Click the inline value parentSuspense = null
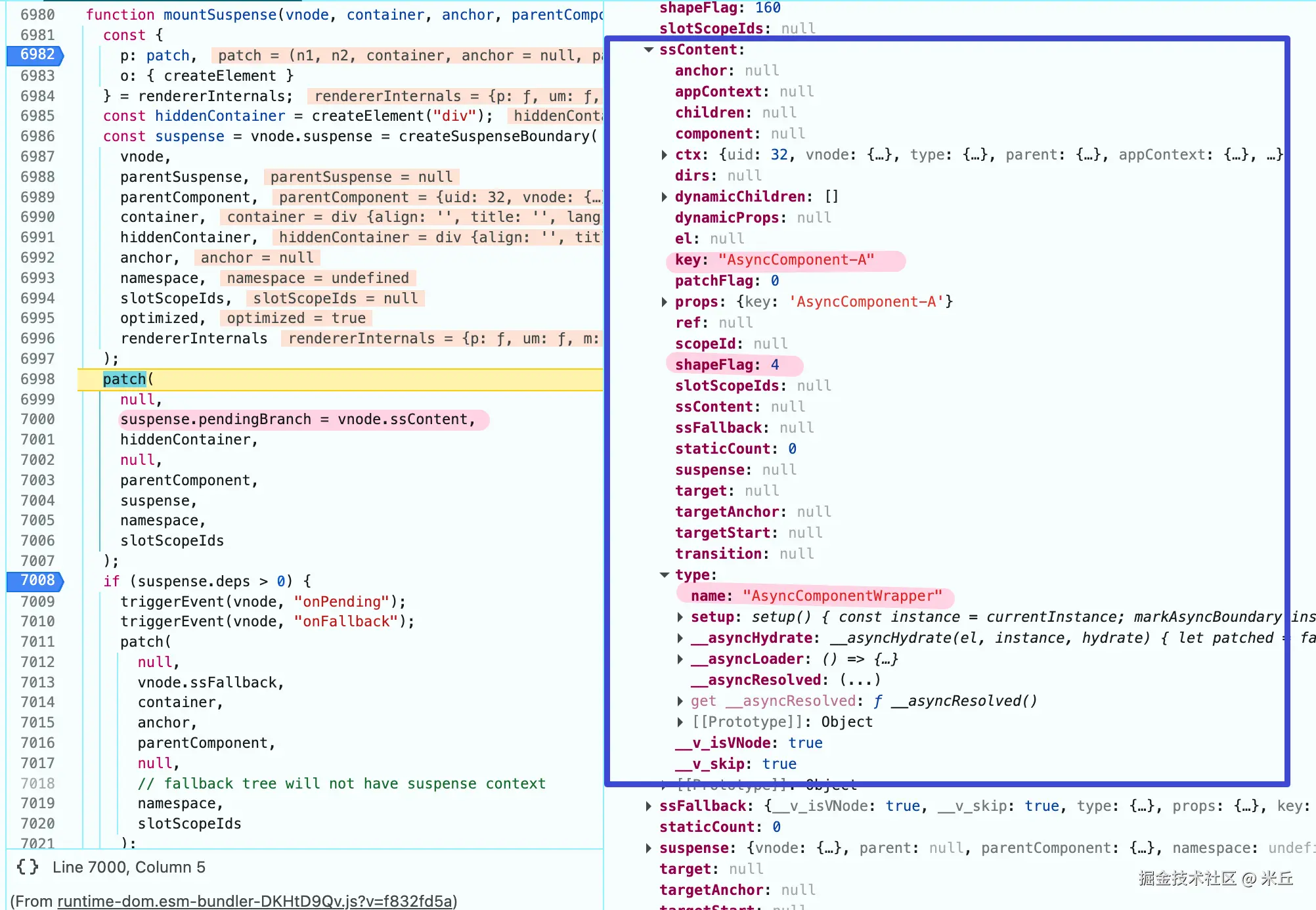Viewport: 1316px width, 910px height. (x=361, y=177)
